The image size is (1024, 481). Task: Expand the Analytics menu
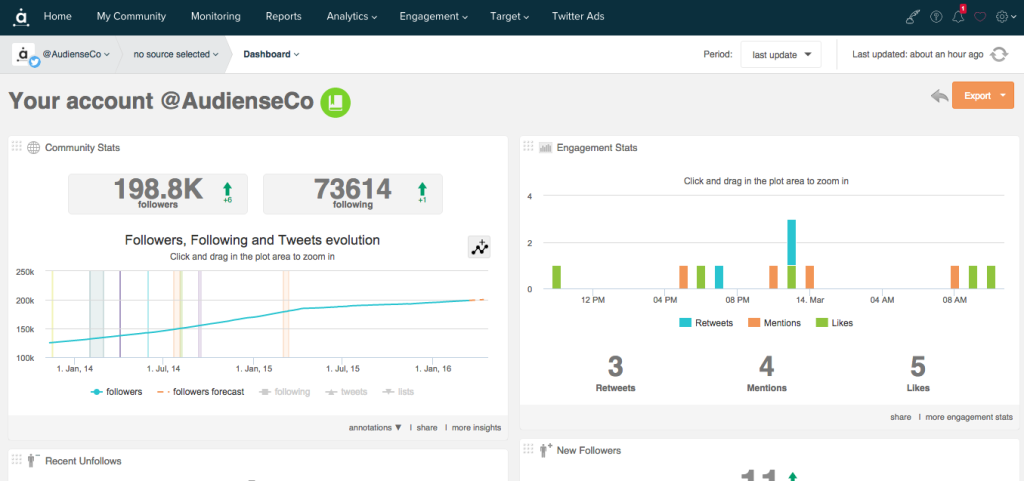[x=352, y=16]
